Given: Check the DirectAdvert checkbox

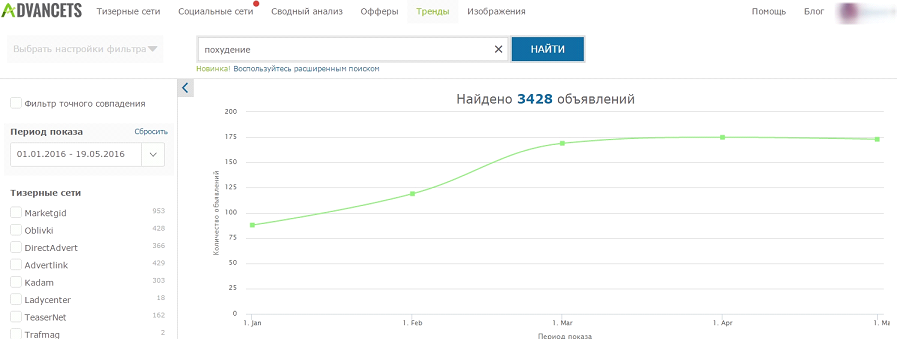Looking at the screenshot, I should [16, 247].
